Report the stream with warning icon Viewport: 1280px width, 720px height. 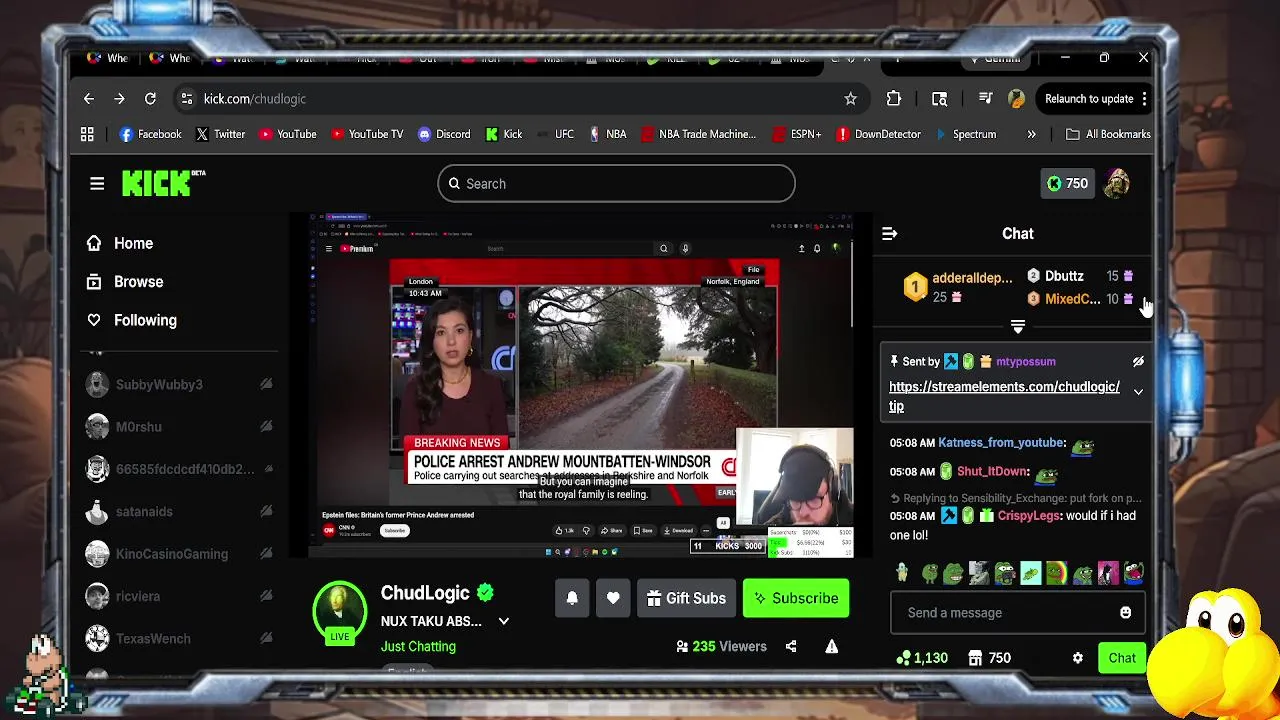831,646
